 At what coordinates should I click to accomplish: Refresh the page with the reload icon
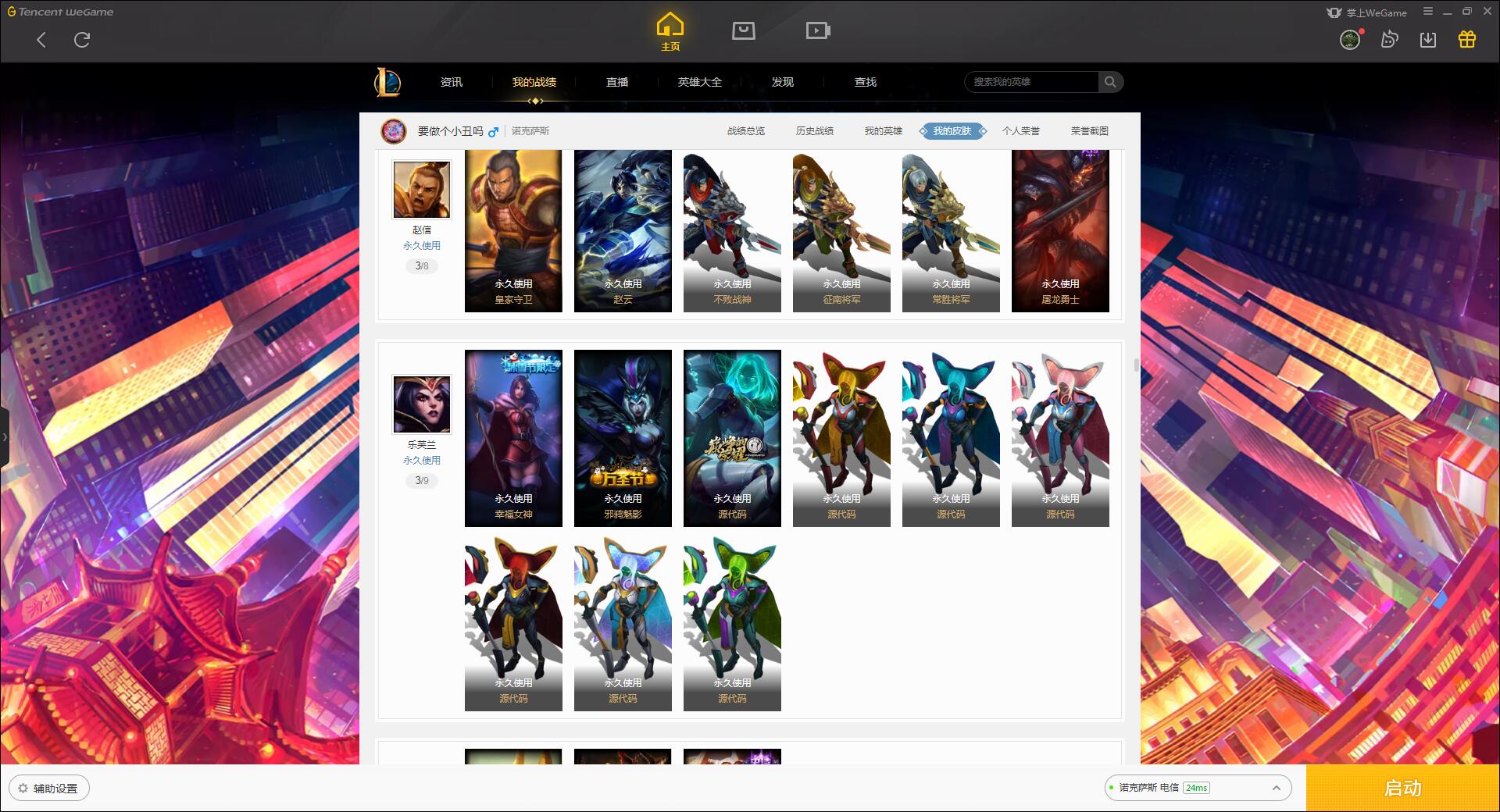pyautogui.click(x=82, y=40)
